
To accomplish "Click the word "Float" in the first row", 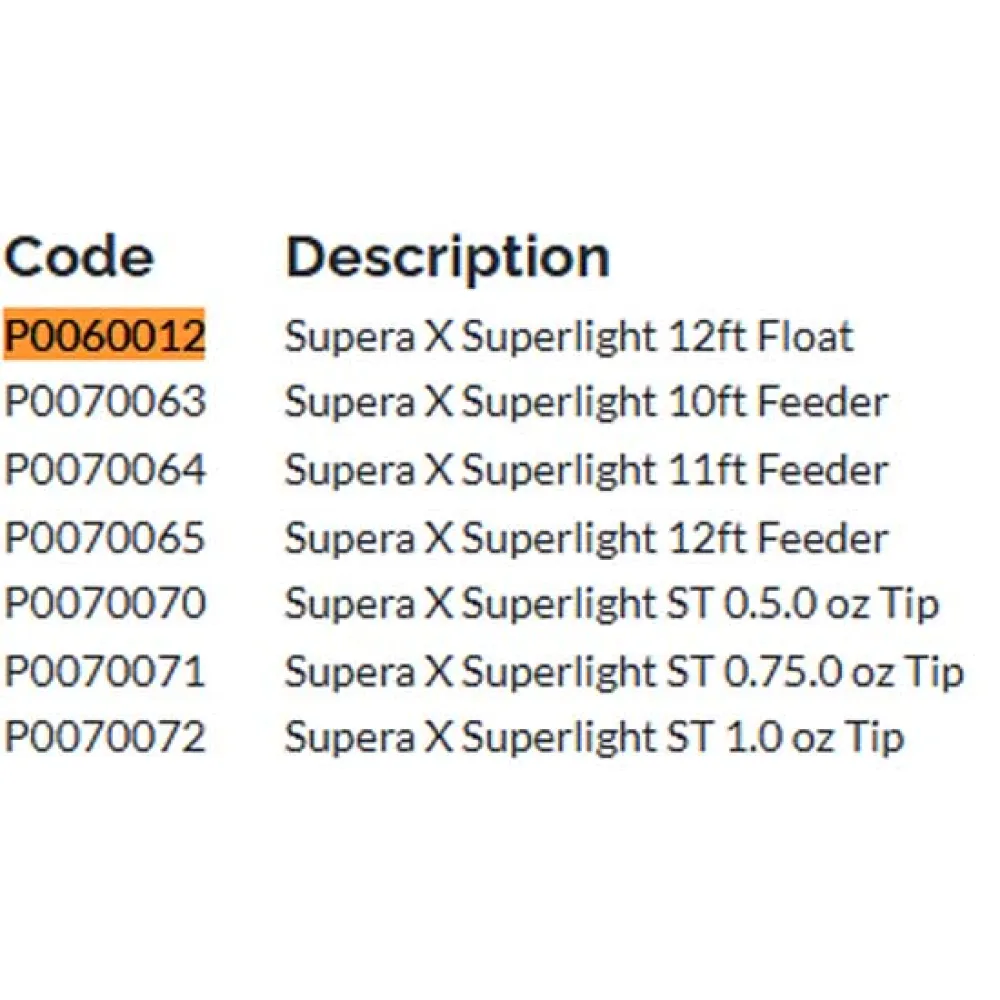I will pyautogui.click(x=805, y=336).
